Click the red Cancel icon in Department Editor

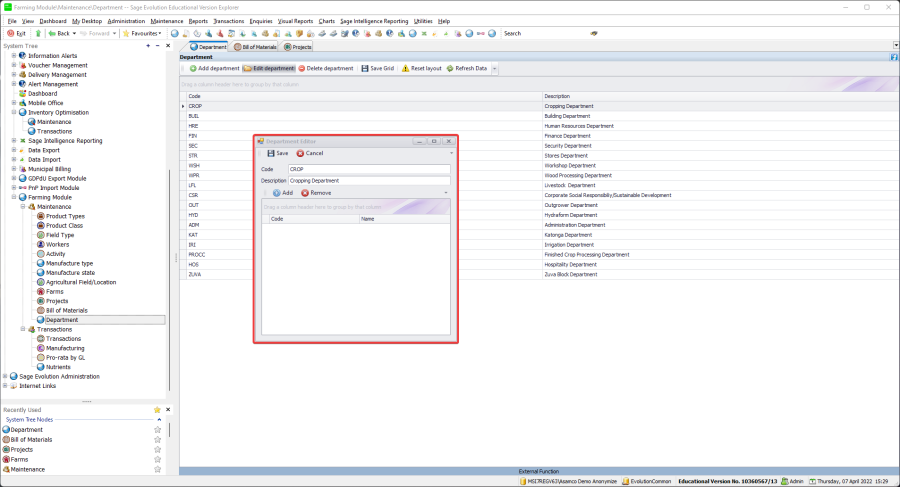coord(300,153)
